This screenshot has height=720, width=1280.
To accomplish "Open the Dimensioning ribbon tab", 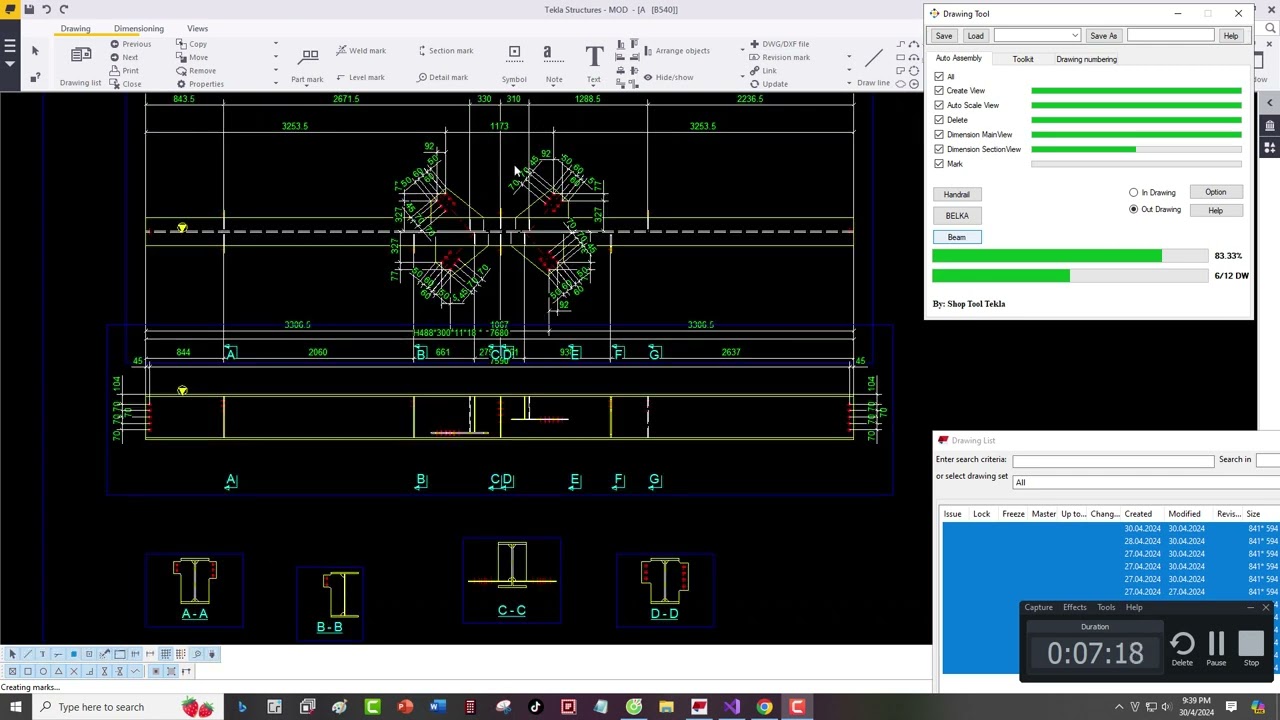I will [x=138, y=28].
